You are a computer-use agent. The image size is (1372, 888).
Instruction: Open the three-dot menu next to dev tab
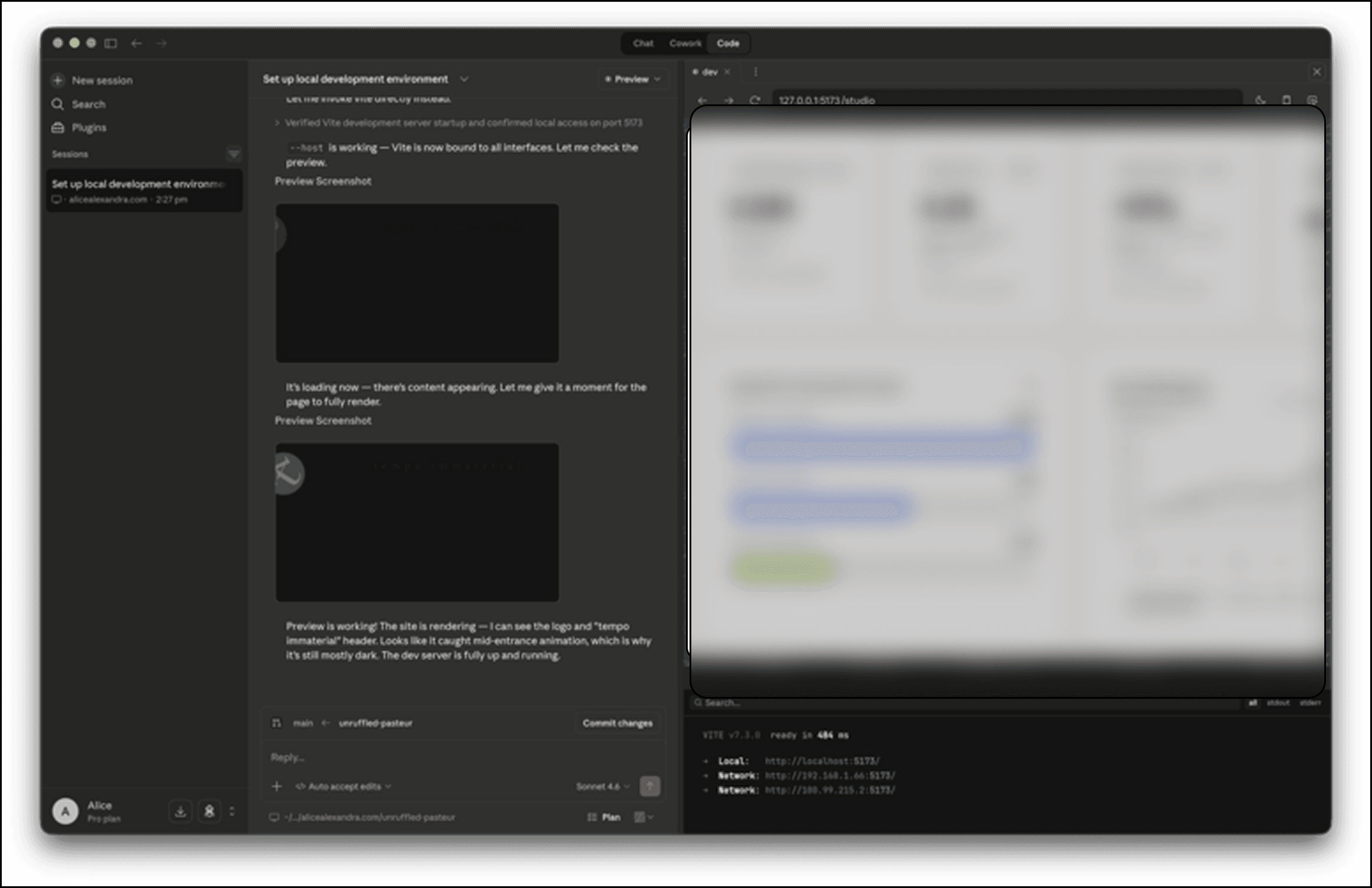[x=756, y=72]
